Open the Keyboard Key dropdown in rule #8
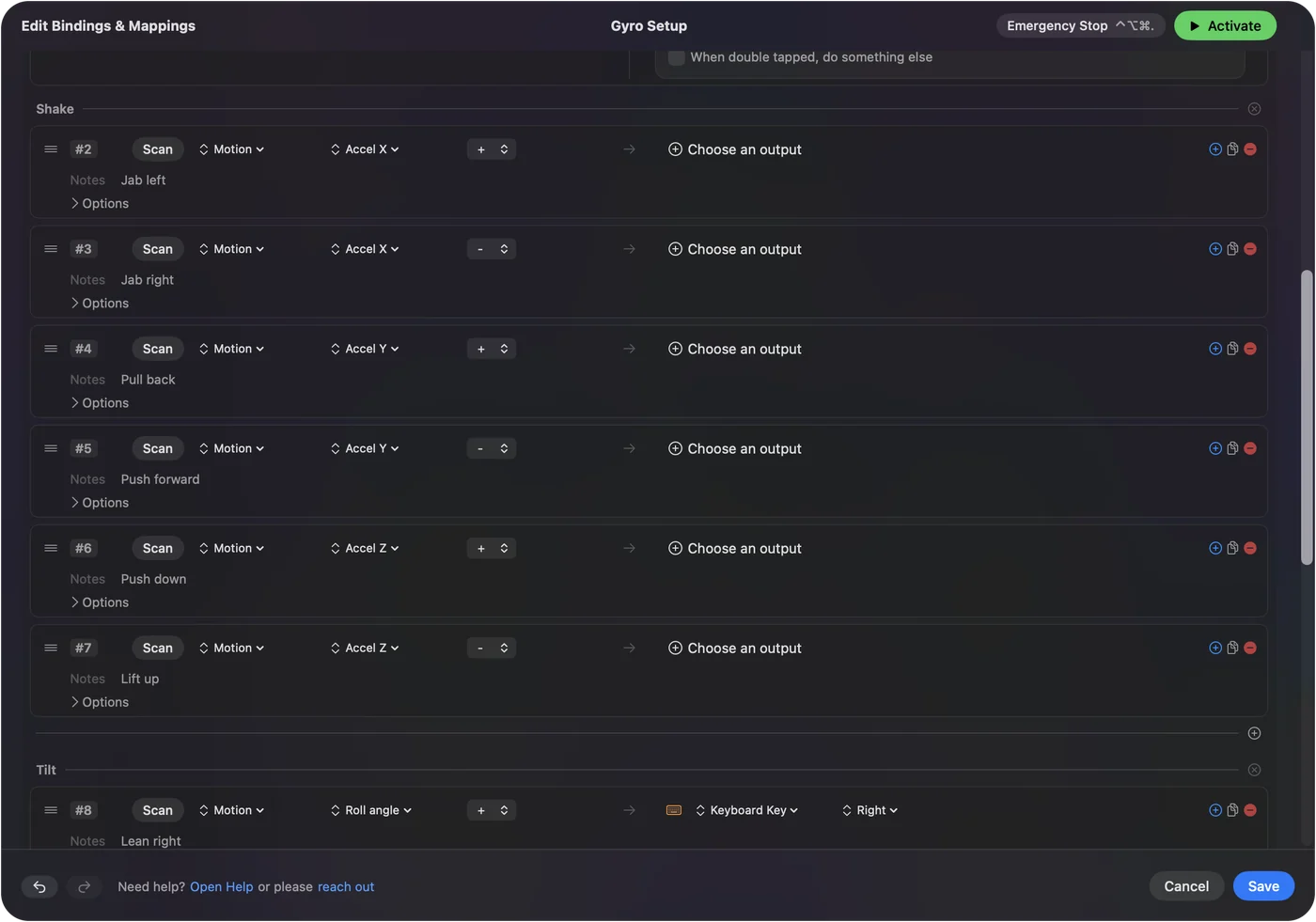The image size is (1316, 922). point(746,810)
